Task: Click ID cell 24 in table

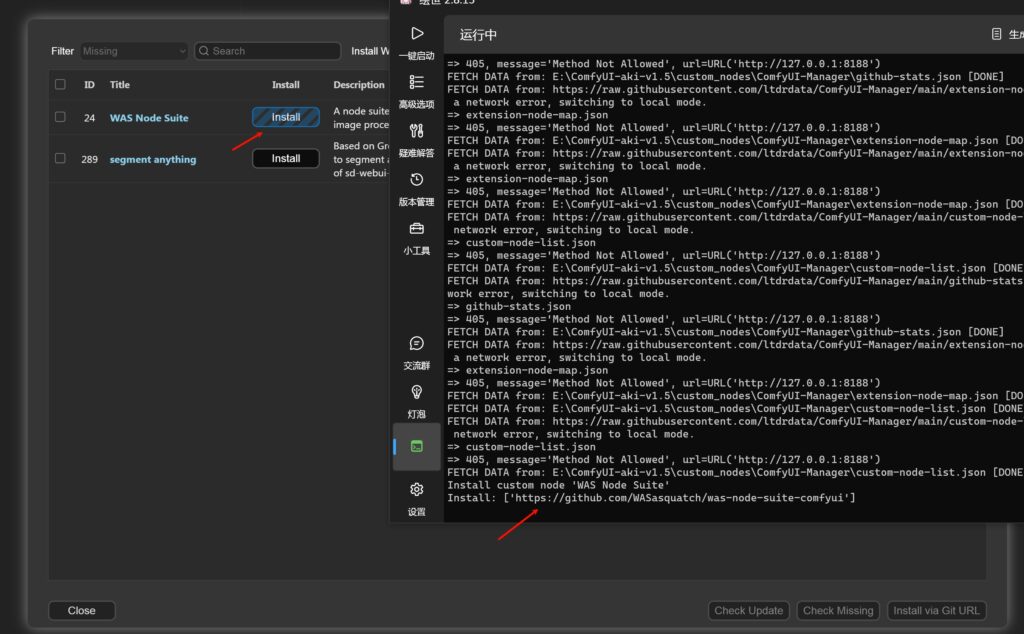Action: tap(89, 118)
